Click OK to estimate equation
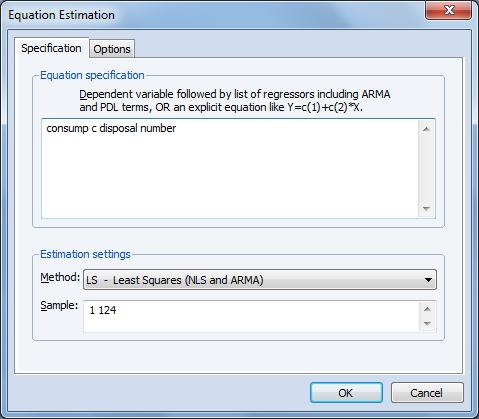 pos(346,393)
